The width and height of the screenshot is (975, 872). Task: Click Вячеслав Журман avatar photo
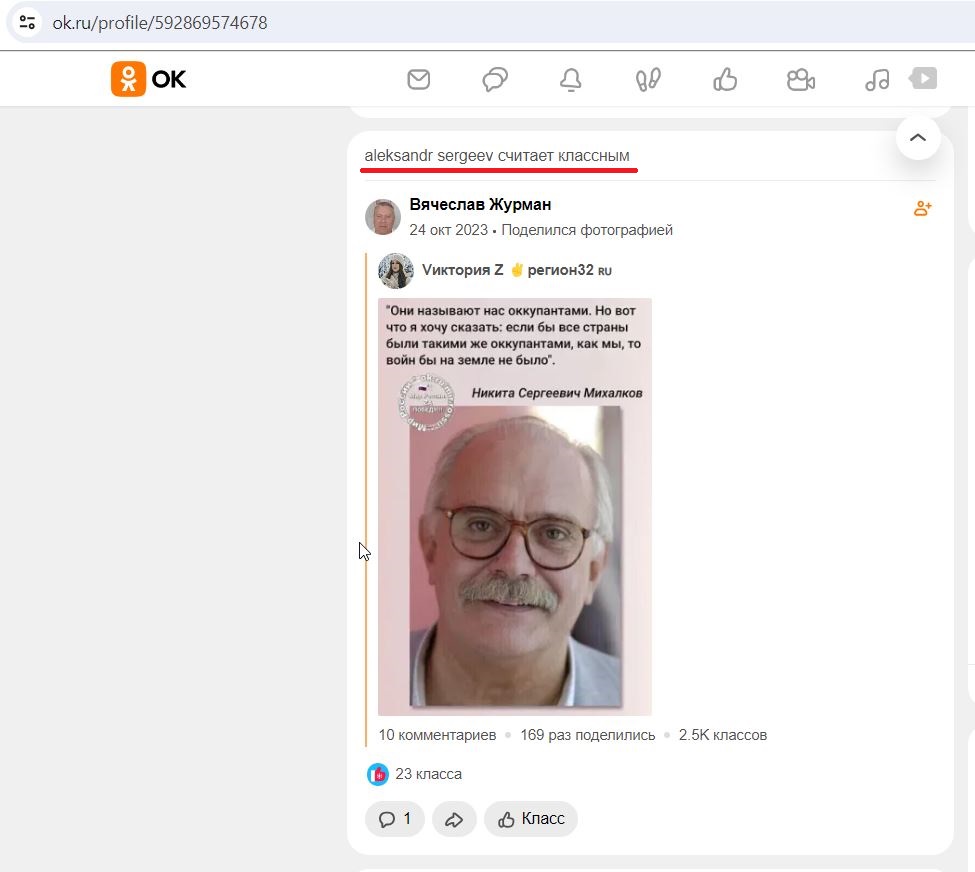383,217
